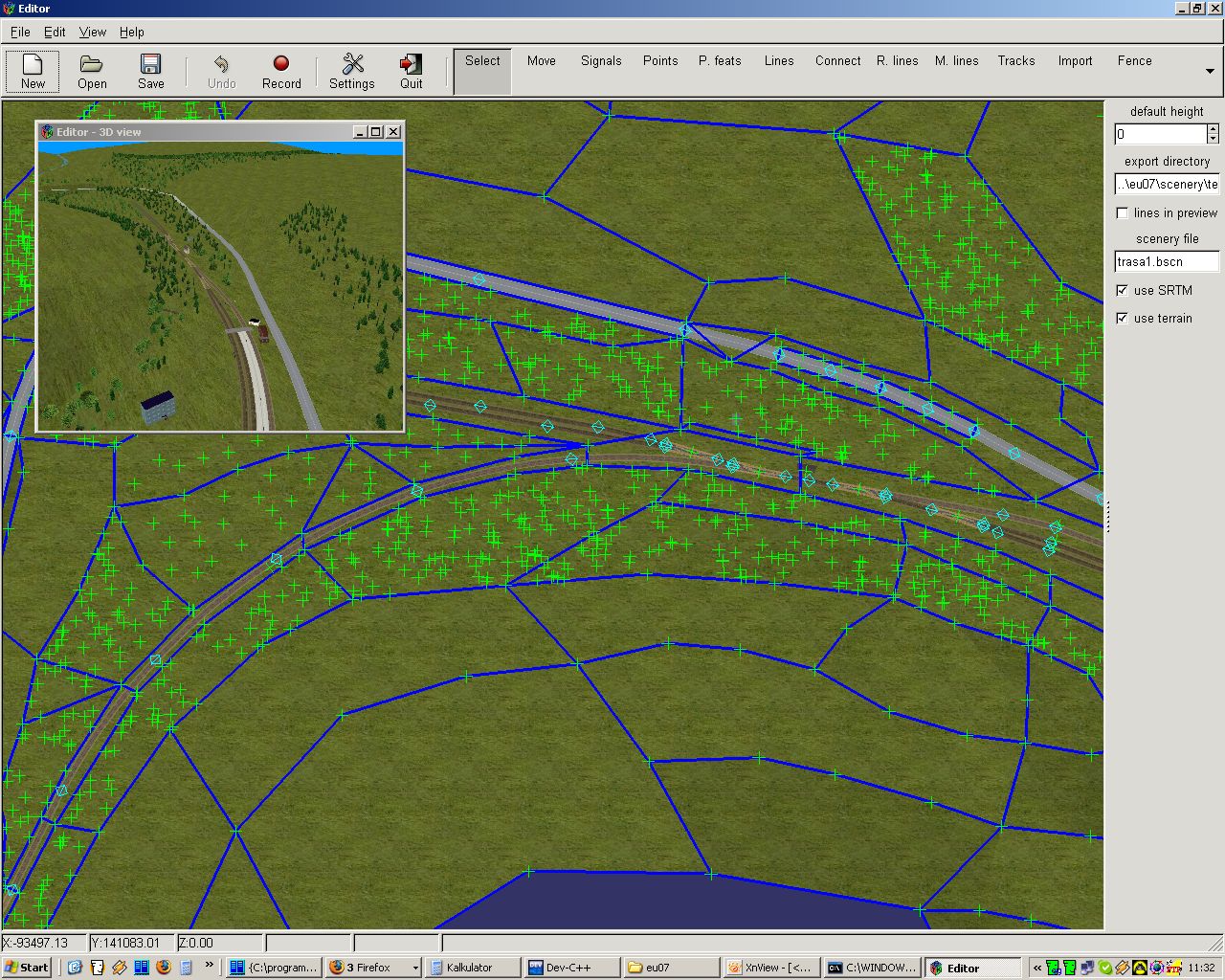Open Settings tools icon
This screenshot has height=980, width=1225.
[352, 72]
